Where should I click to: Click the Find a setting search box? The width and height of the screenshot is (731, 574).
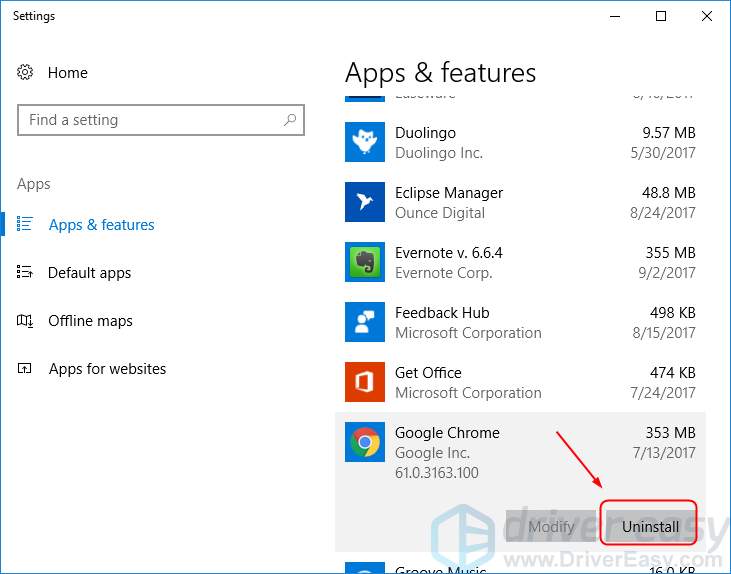click(161, 120)
